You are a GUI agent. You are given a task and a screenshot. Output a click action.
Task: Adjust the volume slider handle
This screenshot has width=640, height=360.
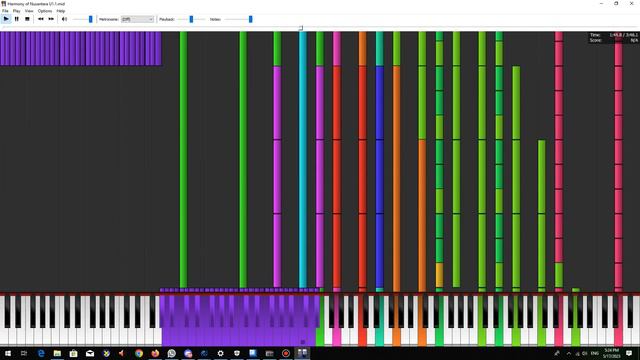click(x=91, y=19)
